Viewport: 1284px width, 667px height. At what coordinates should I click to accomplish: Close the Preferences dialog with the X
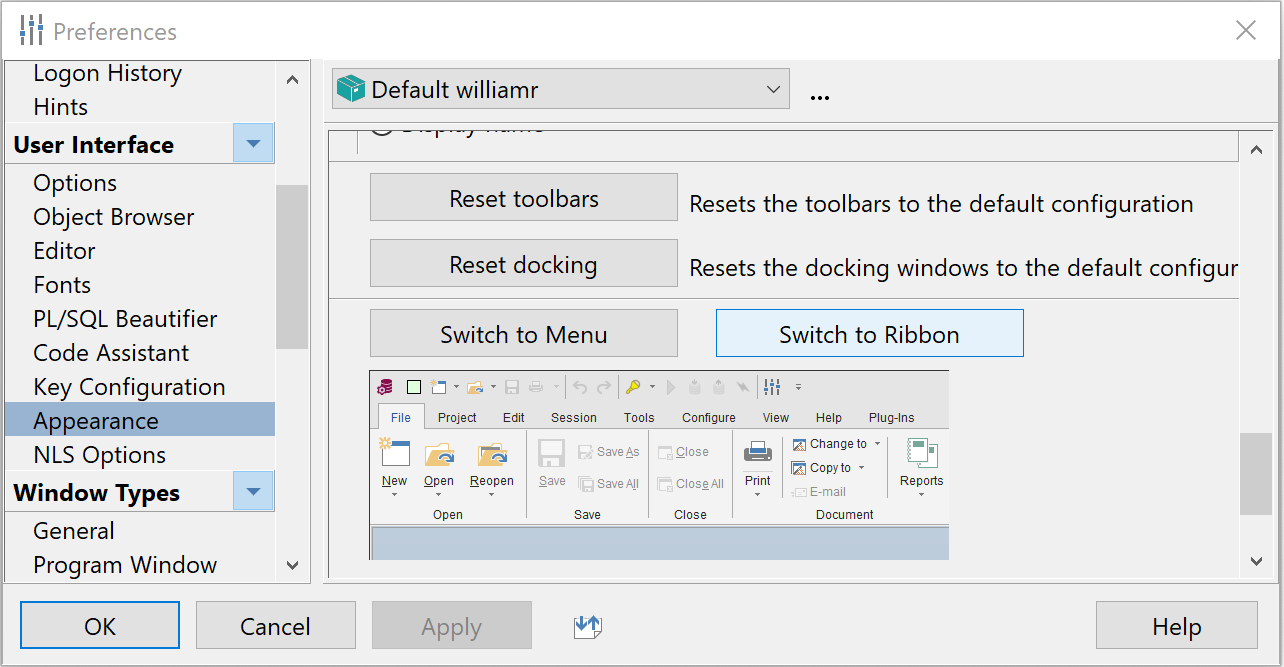tap(1246, 30)
